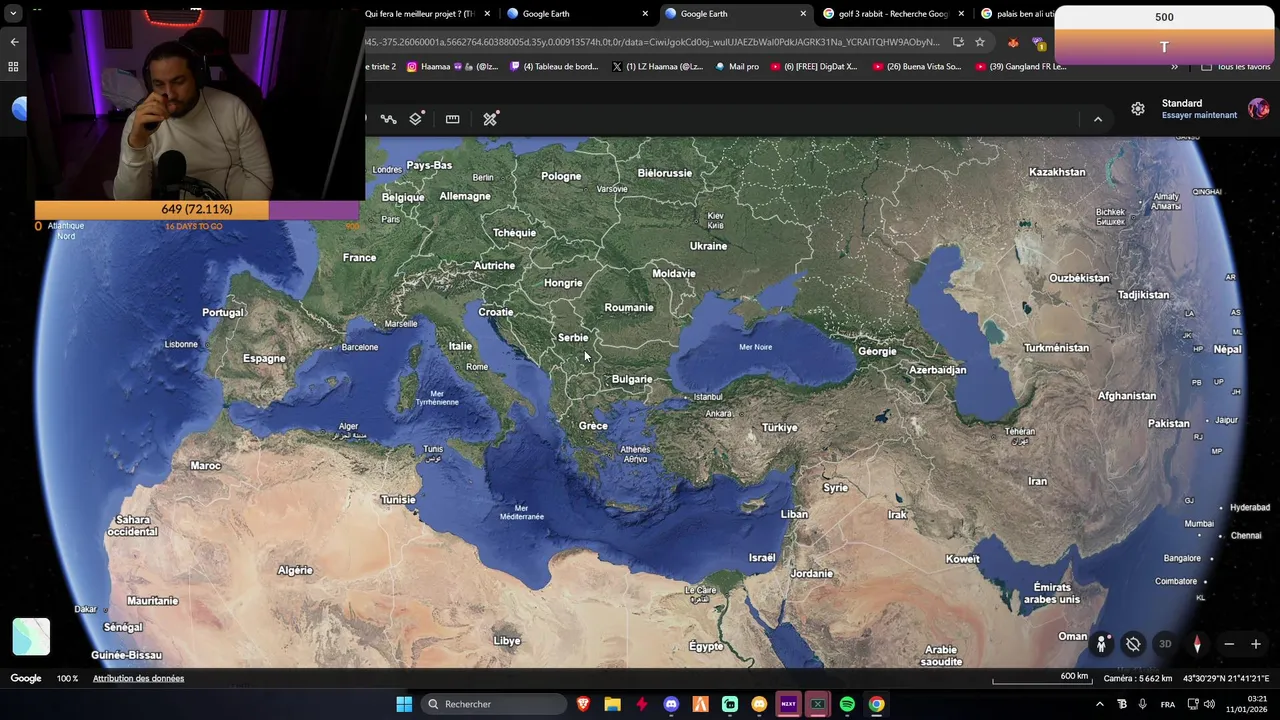
Task: Open the apps grid icon at left
Action: click(14, 67)
